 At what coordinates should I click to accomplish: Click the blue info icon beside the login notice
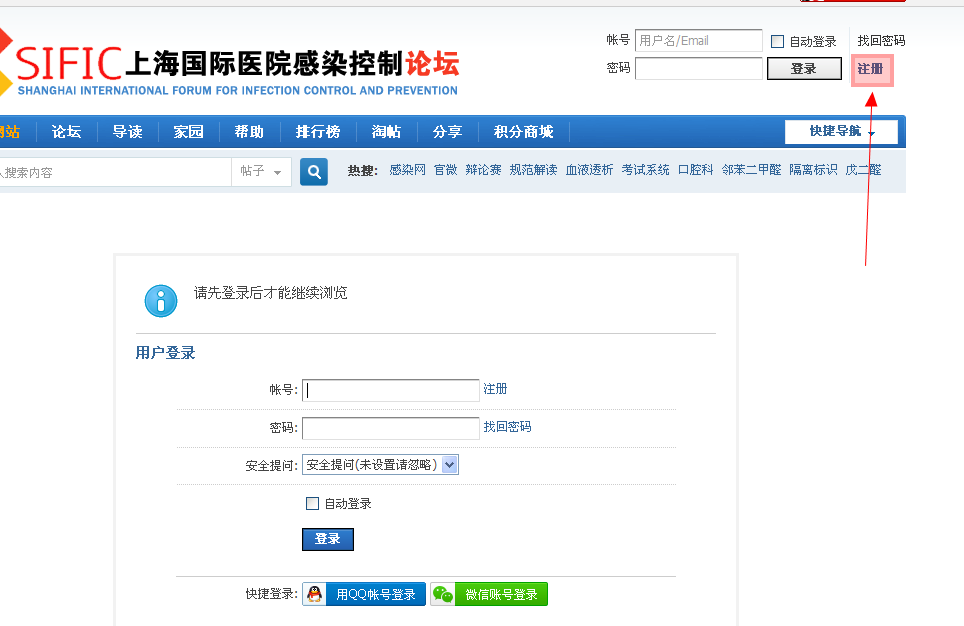coord(161,300)
